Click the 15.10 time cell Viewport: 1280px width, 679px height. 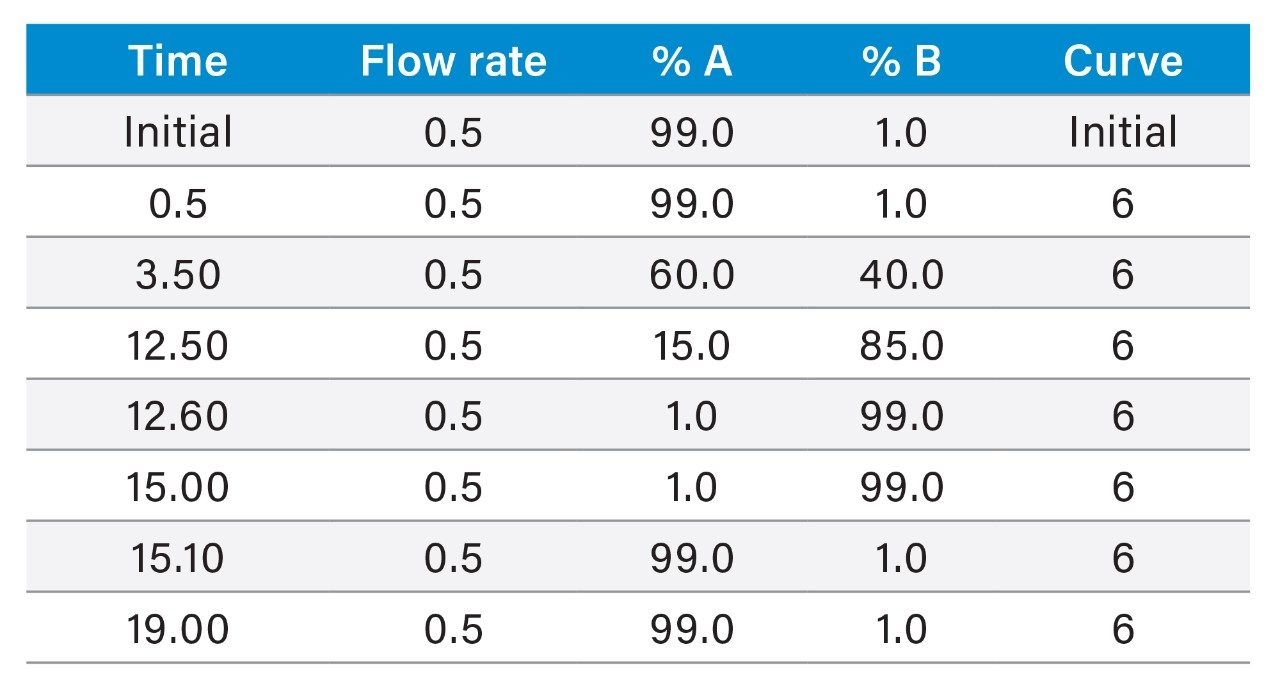pos(178,558)
